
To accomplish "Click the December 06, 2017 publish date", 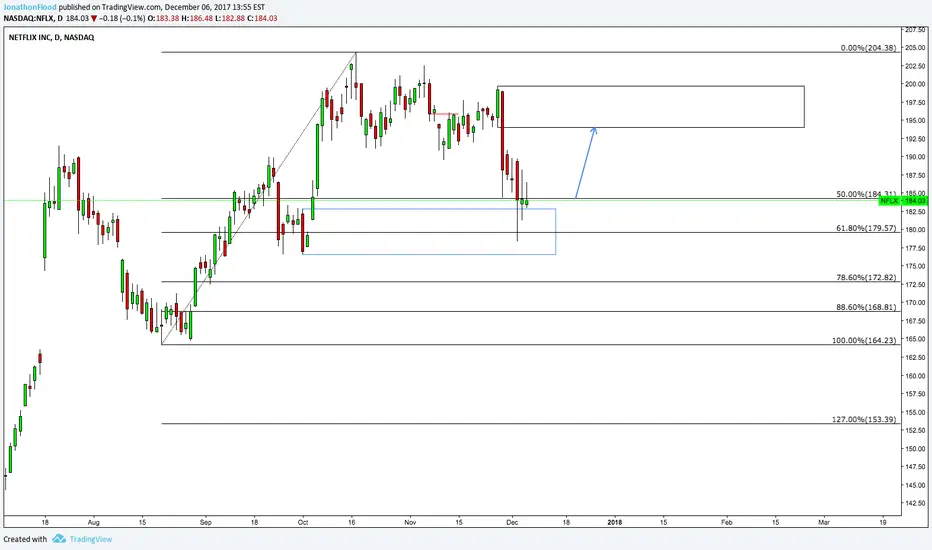I will tap(197, 7).
